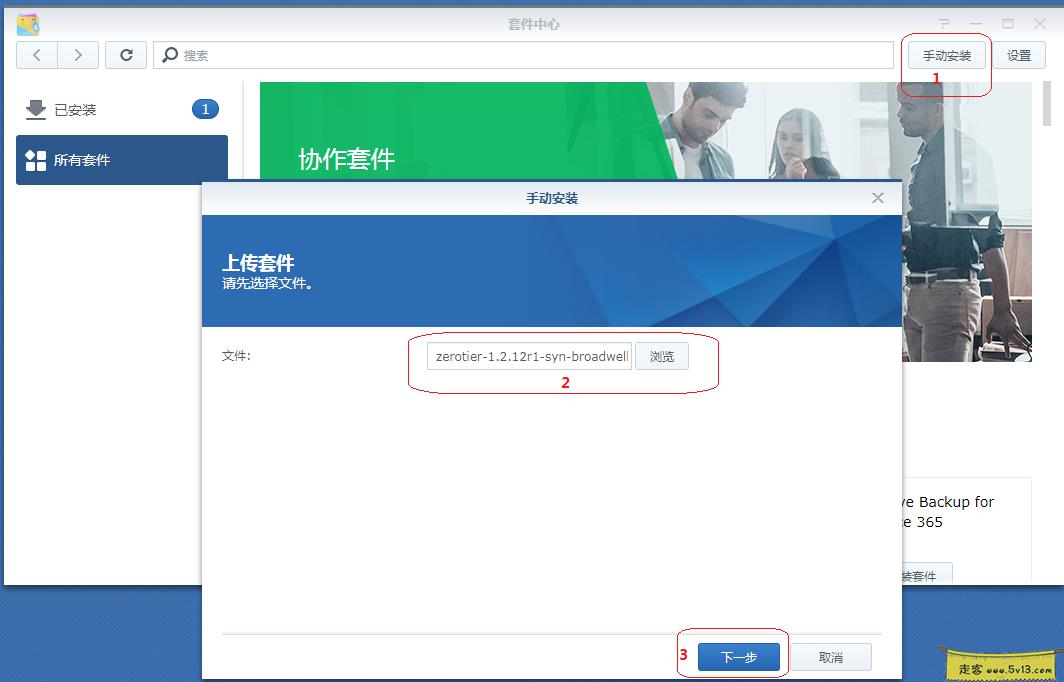The image size is (1064, 682).
Task: Click the installed count badge showing 1
Action: [205, 108]
